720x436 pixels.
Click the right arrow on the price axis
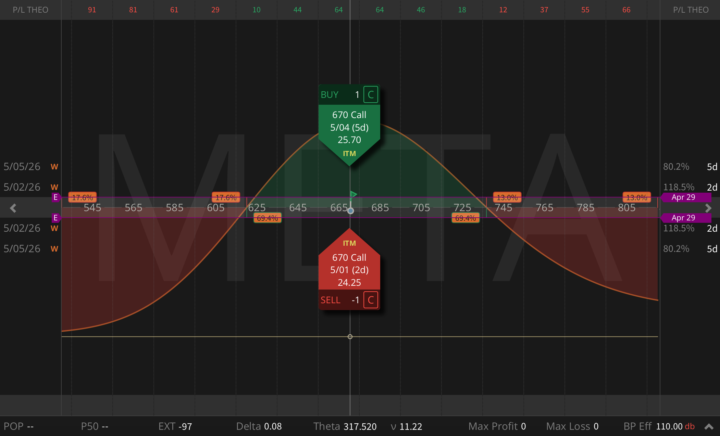(x=708, y=208)
